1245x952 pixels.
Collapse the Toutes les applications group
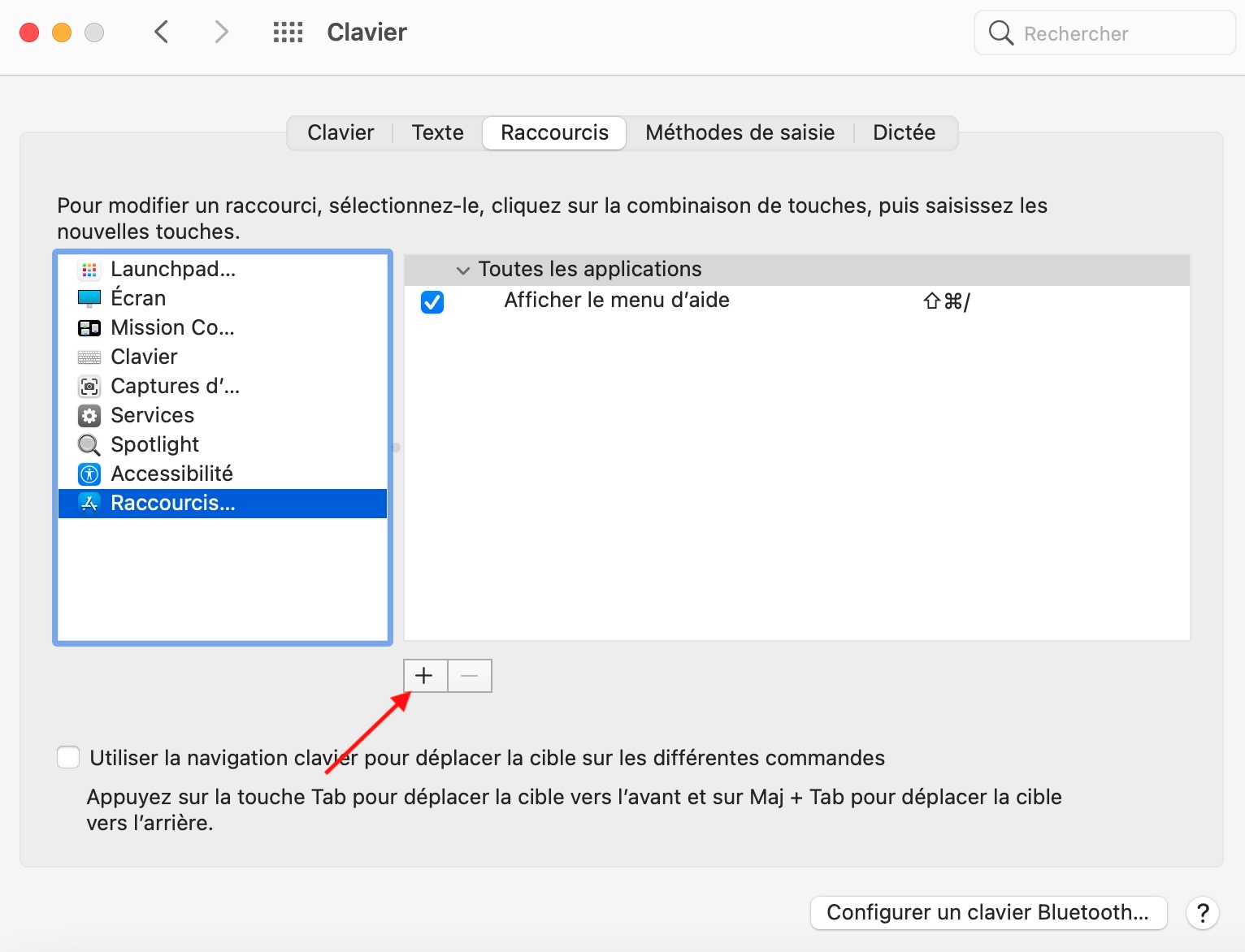pos(462,270)
